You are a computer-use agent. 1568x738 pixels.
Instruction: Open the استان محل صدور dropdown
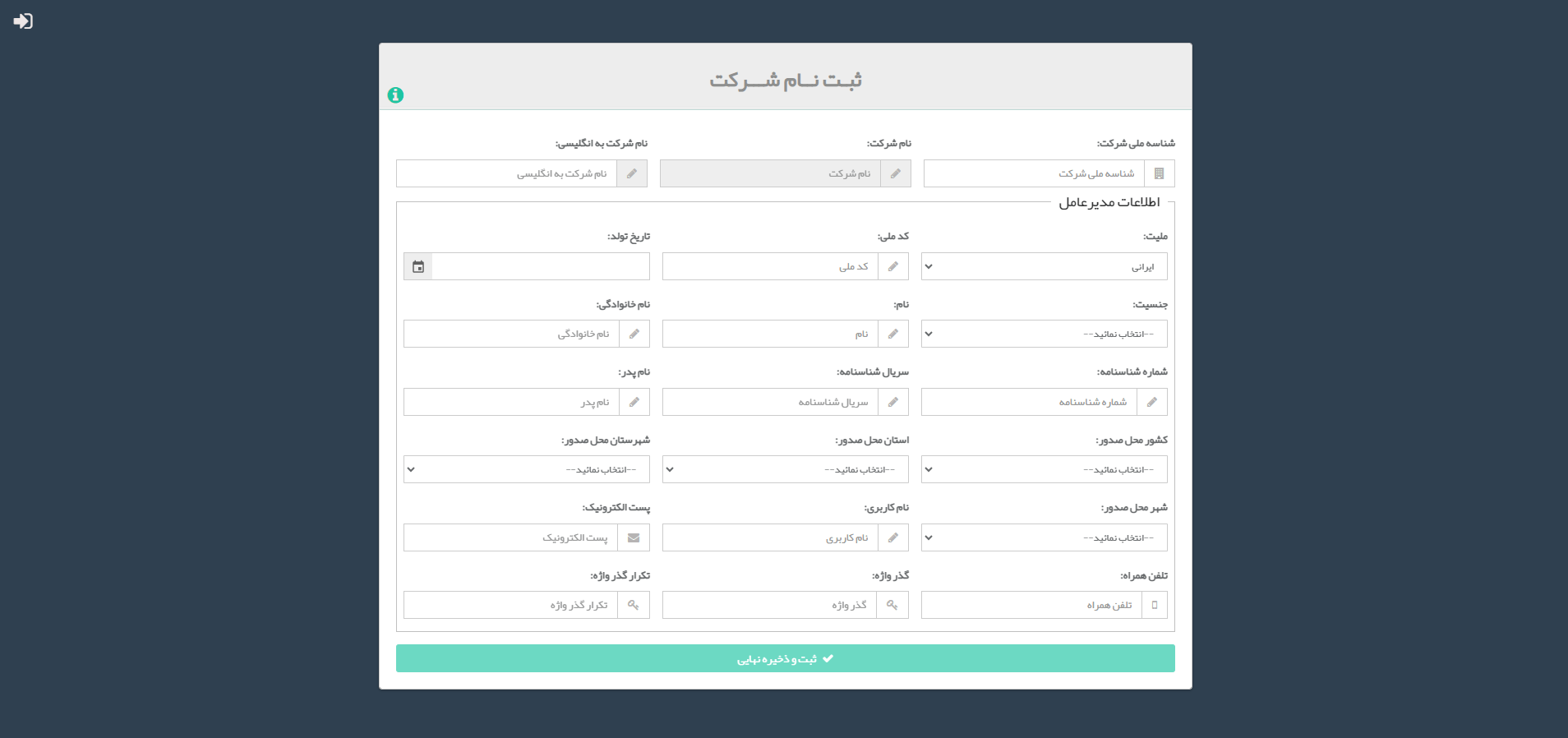[784, 469]
